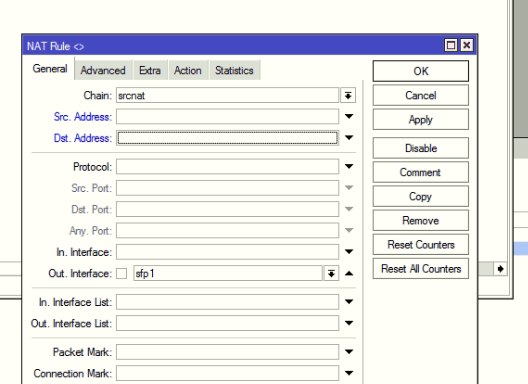Apply the NAT rule changes
The height and width of the screenshot is (384, 528).
[x=421, y=120]
